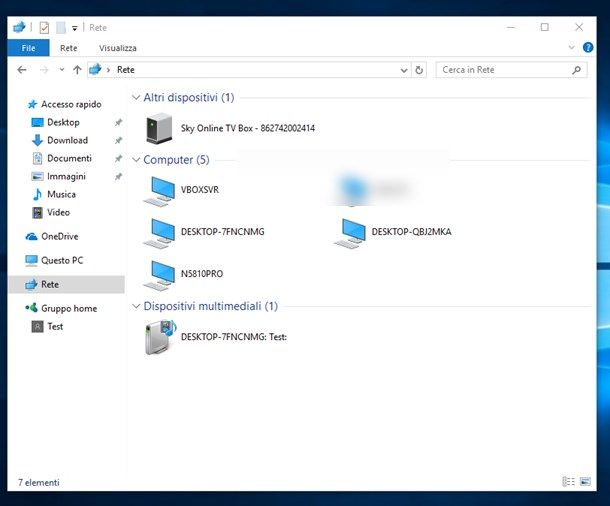610x506 pixels.
Task: Click the Rete network icon in title bar
Action: click(19, 27)
